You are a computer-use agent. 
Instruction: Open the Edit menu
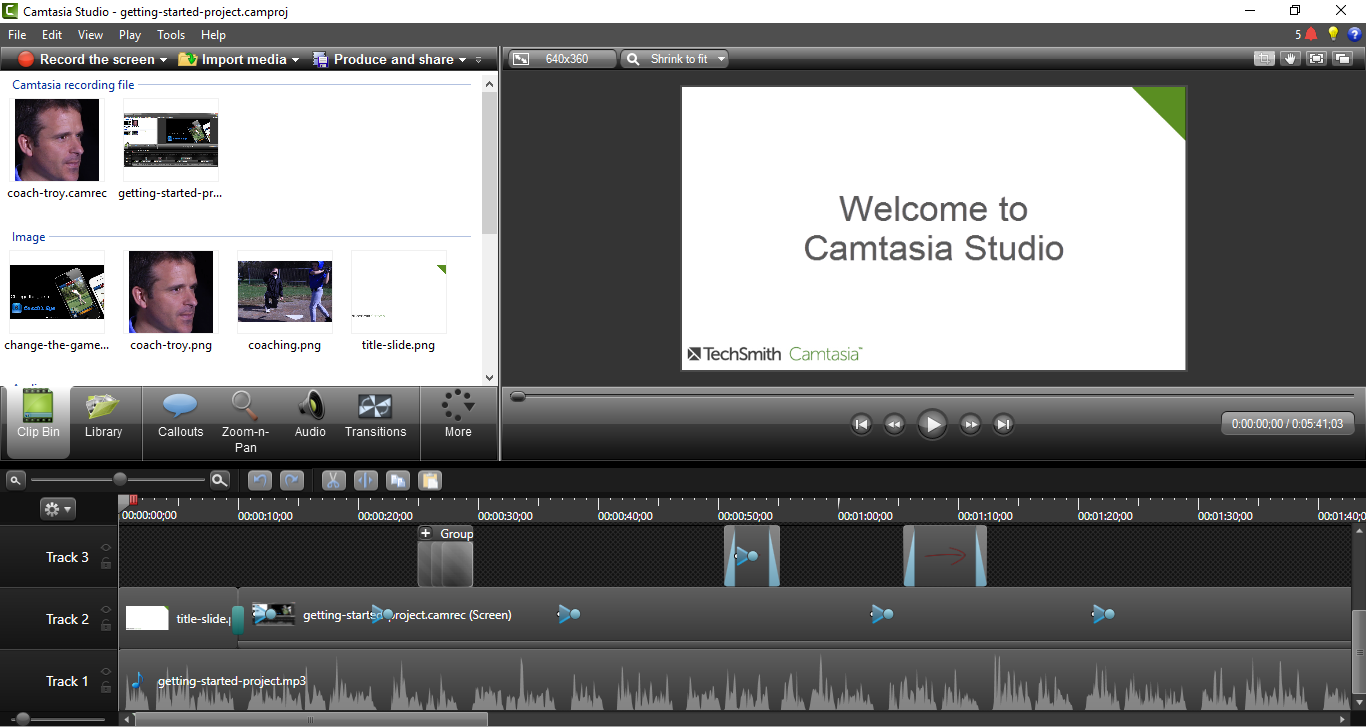[52, 34]
